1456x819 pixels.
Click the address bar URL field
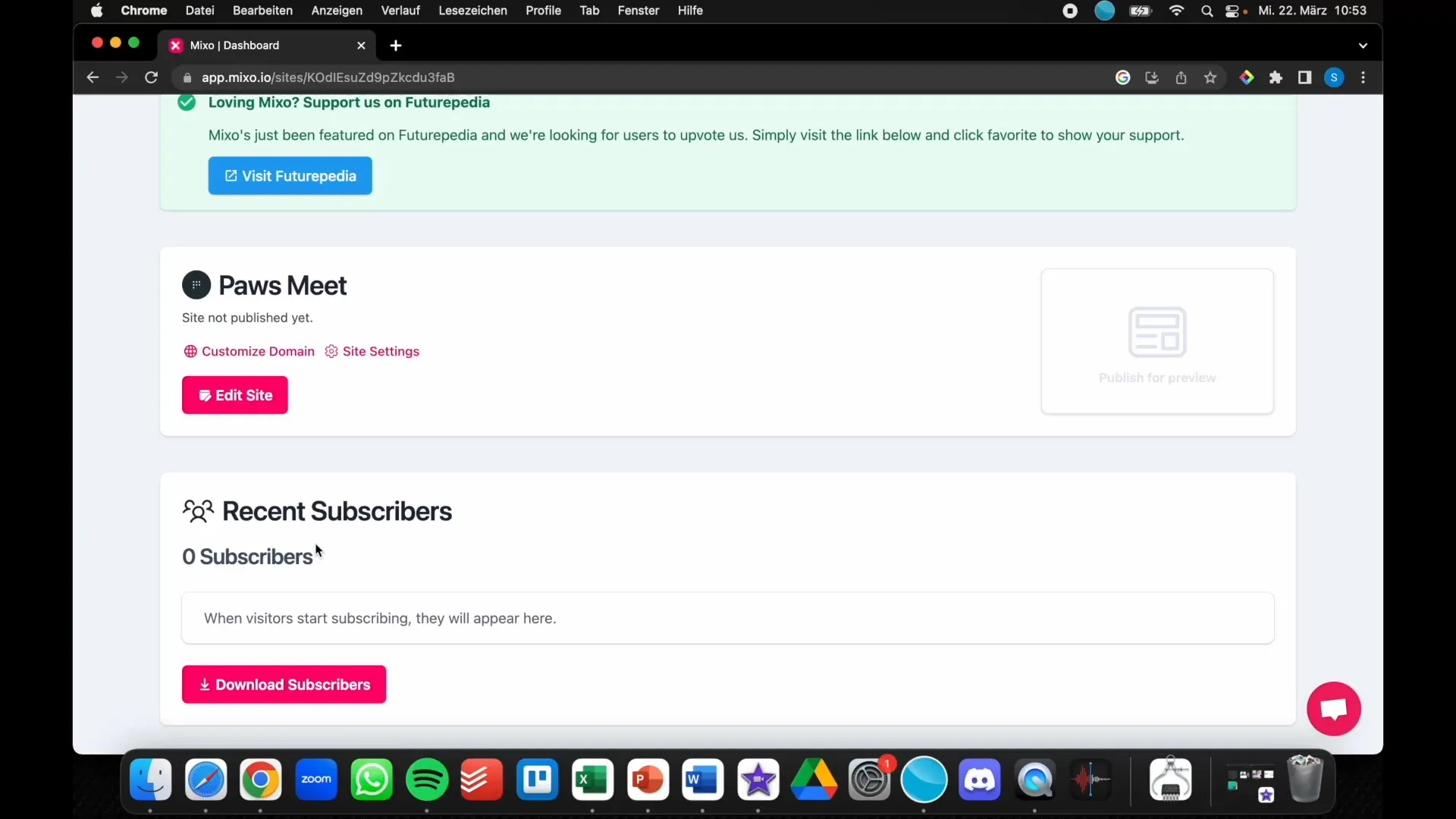pos(328,77)
